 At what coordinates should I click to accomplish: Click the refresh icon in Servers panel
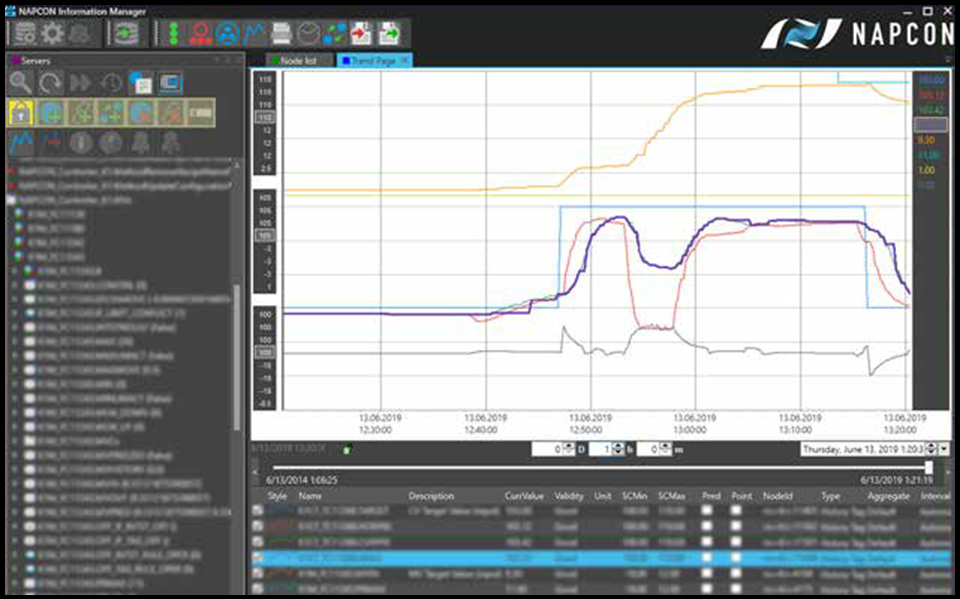[51, 83]
